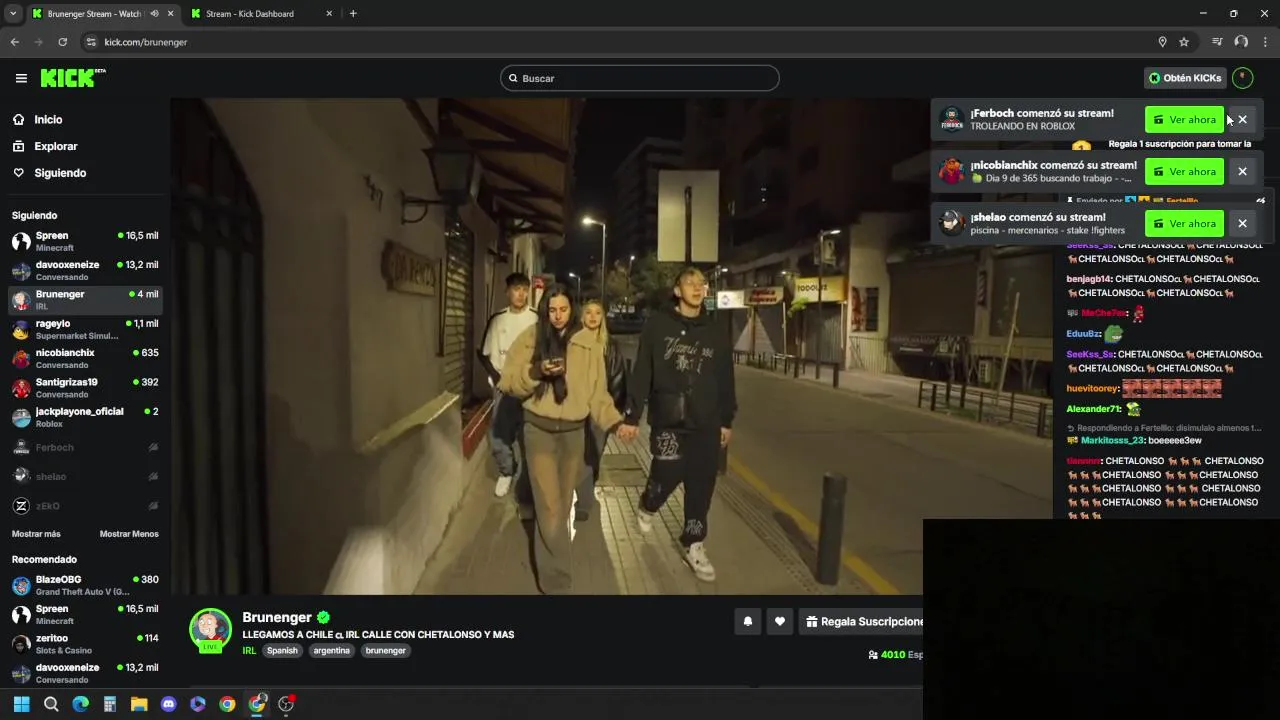Screen dimensions: 1280x720
Task: Watch the Ferboch stream with Ver ahora
Action: [x=1184, y=119]
